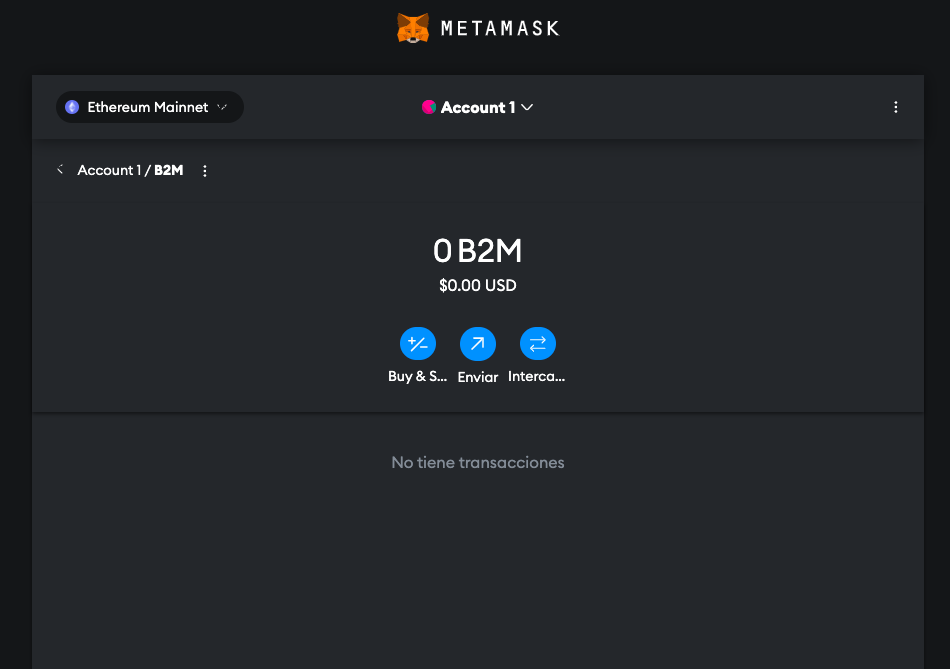Viewport: 950px width, 669px height.
Task: Click the Ethereum network icon
Action: [x=72, y=107]
